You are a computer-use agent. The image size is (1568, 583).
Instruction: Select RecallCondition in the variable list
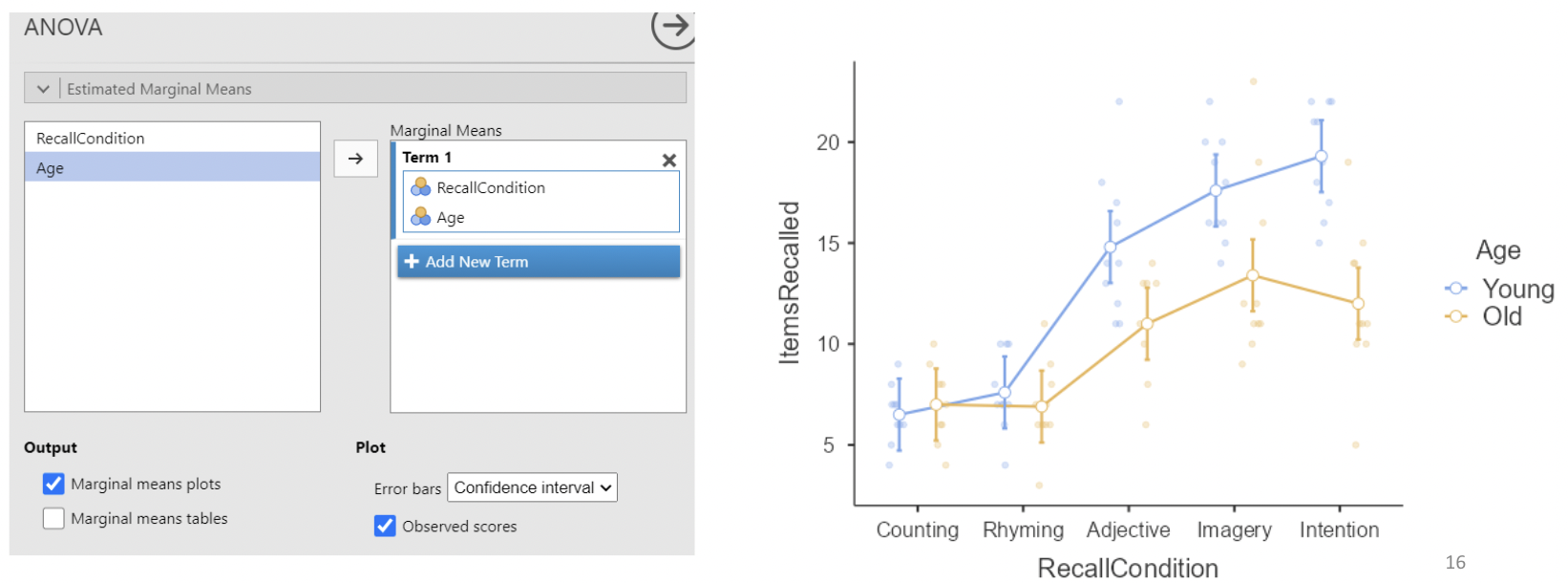(x=91, y=139)
